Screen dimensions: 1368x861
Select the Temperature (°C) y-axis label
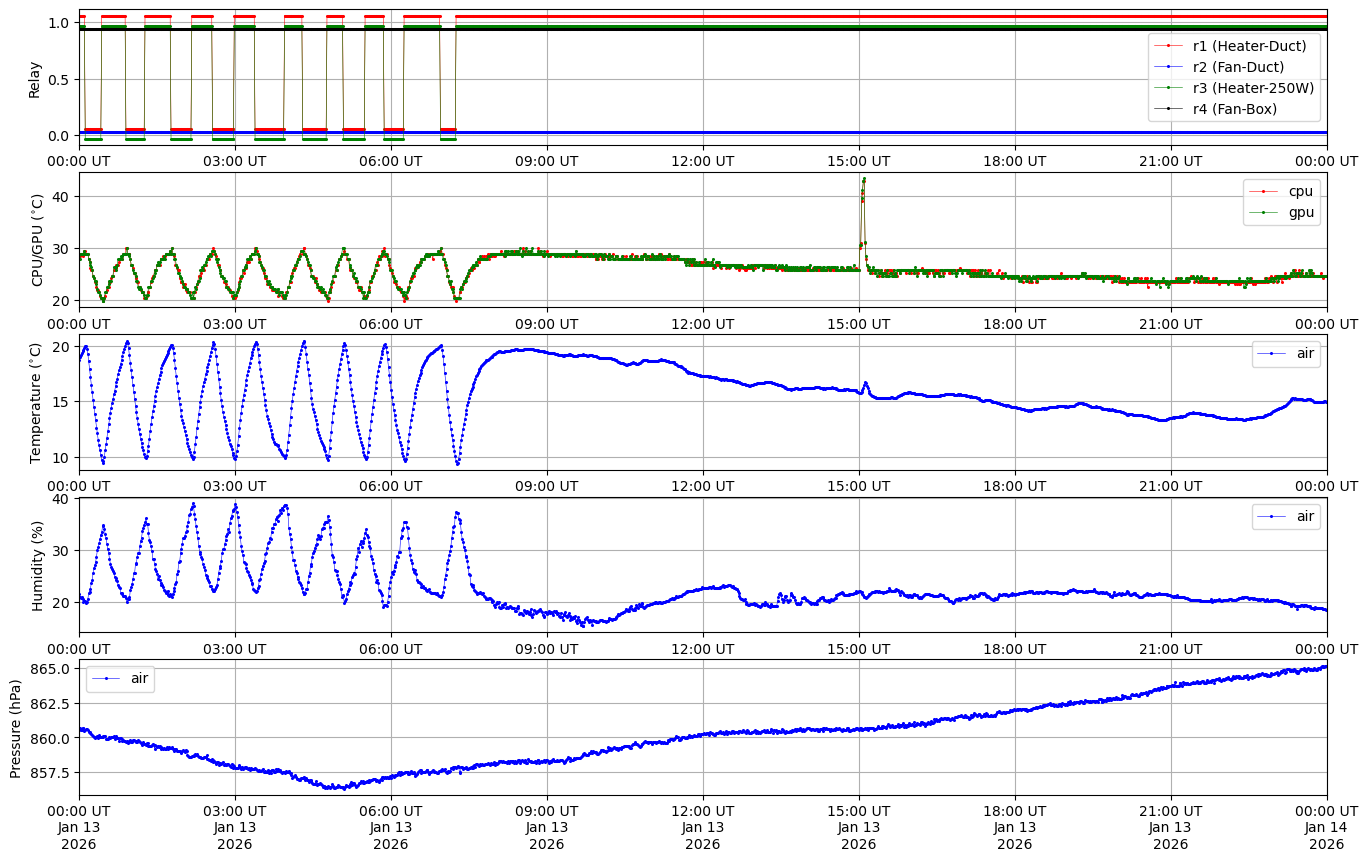point(36,402)
